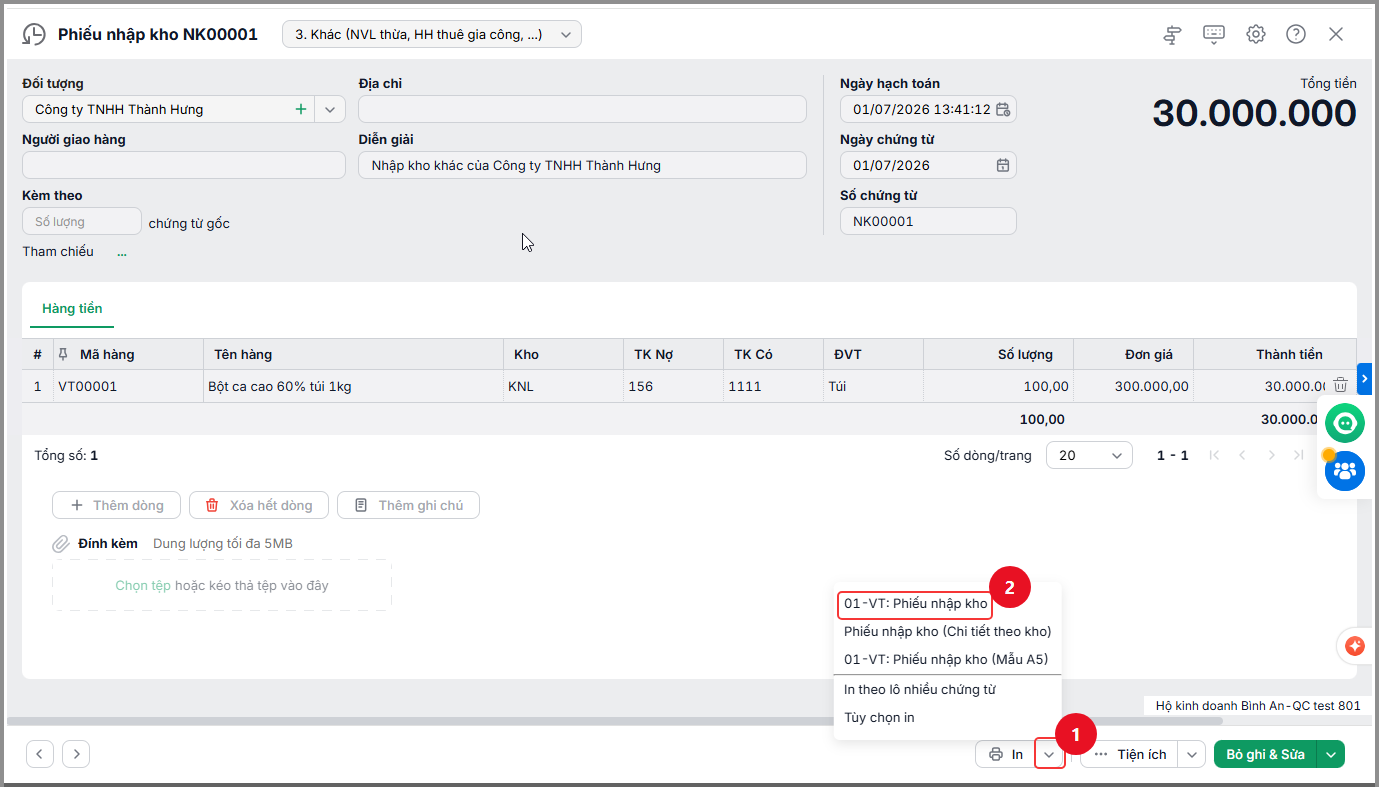Open the voucher type dropdown 3. Khác
Viewport: 1379px width, 787px height.
point(432,34)
